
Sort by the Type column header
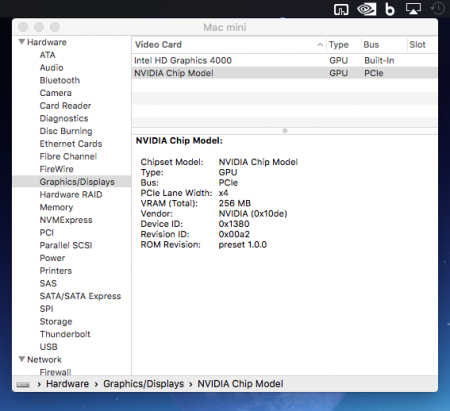(x=339, y=45)
